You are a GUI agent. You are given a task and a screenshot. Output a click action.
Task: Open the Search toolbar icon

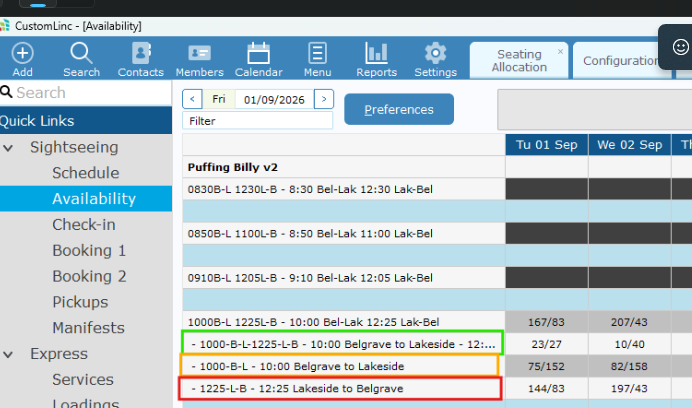81,60
